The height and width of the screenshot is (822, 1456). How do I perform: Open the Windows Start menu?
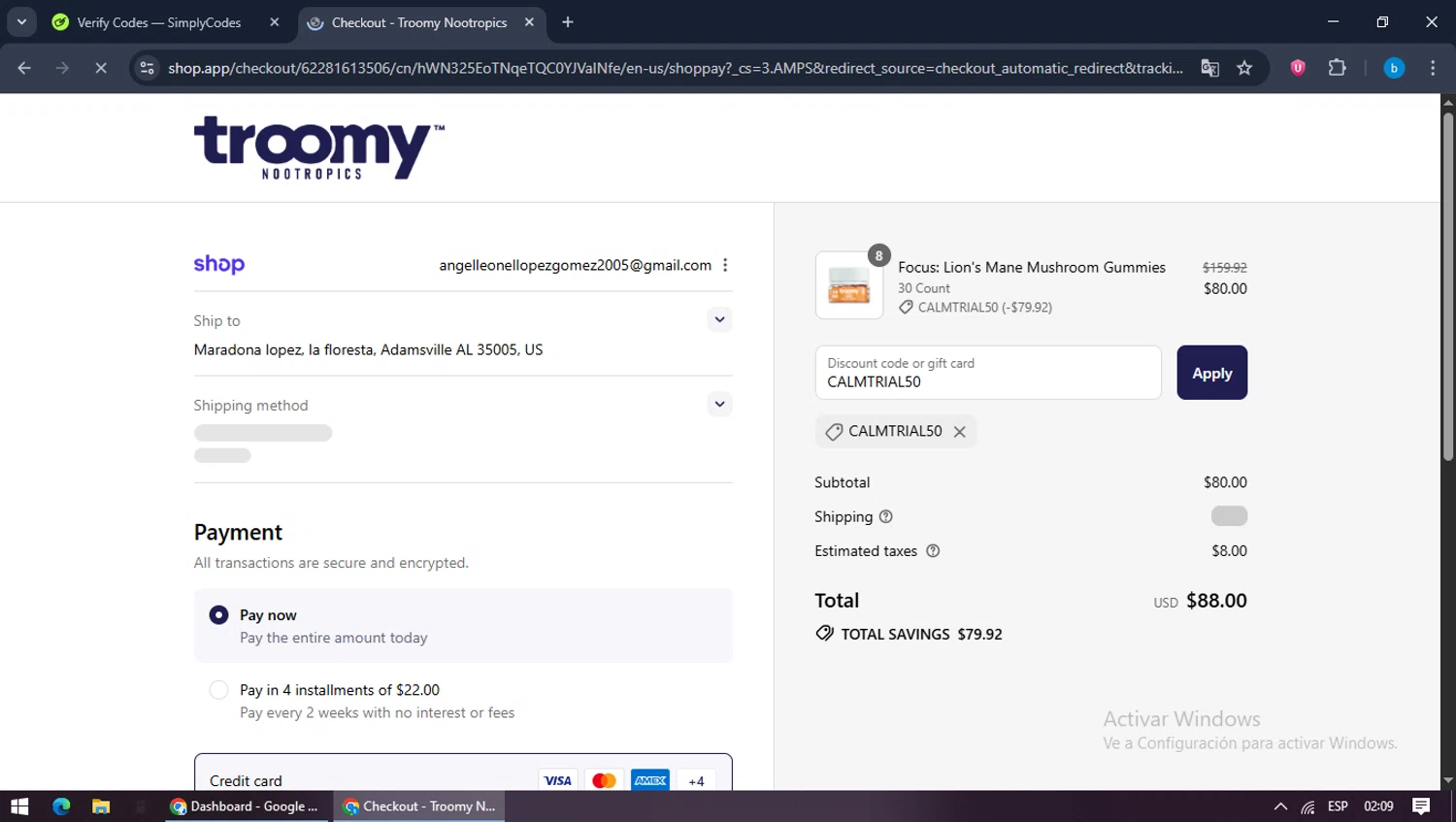(19, 806)
